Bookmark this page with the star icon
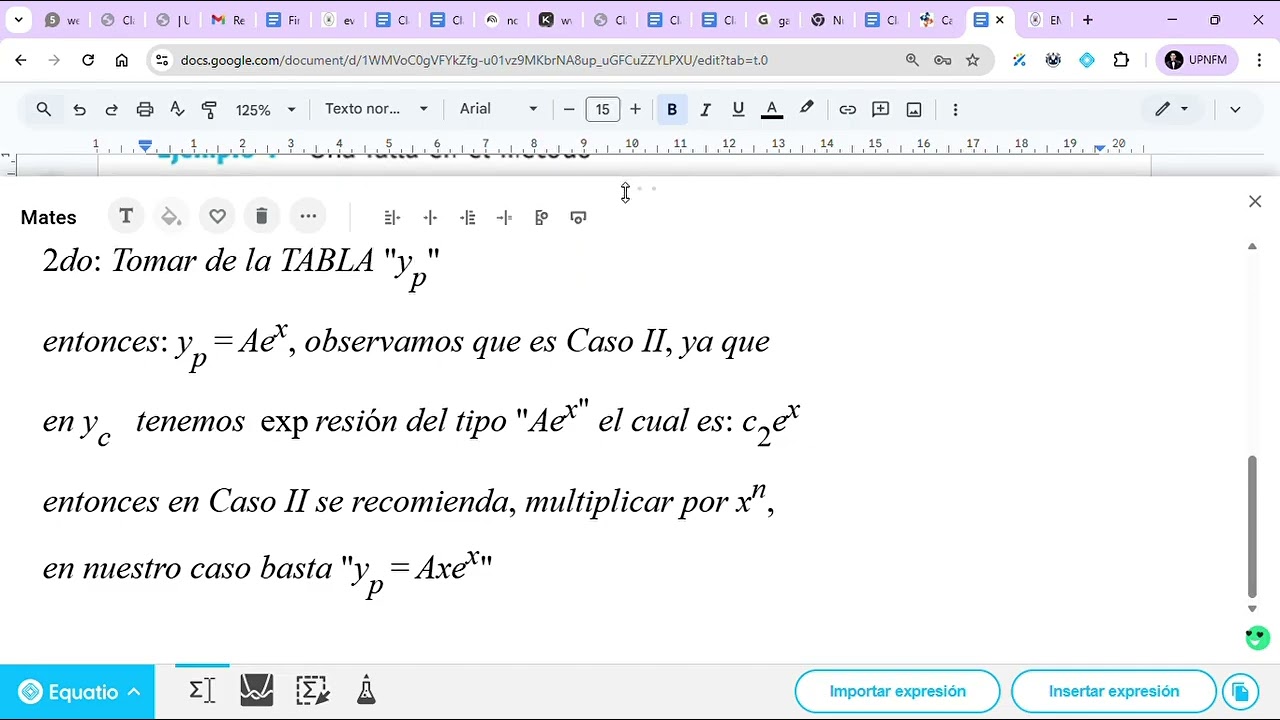 [972, 60]
